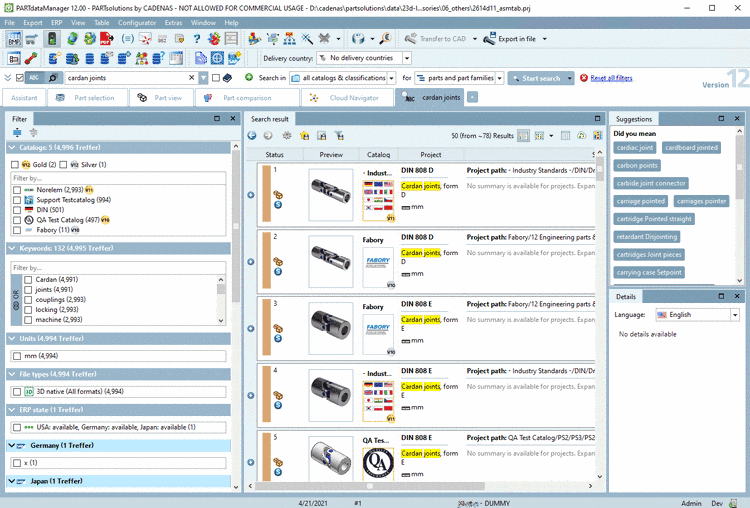Click the blue book icon beside search field
The height and width of the screenshot is (508, 750).
click(228, 77)
